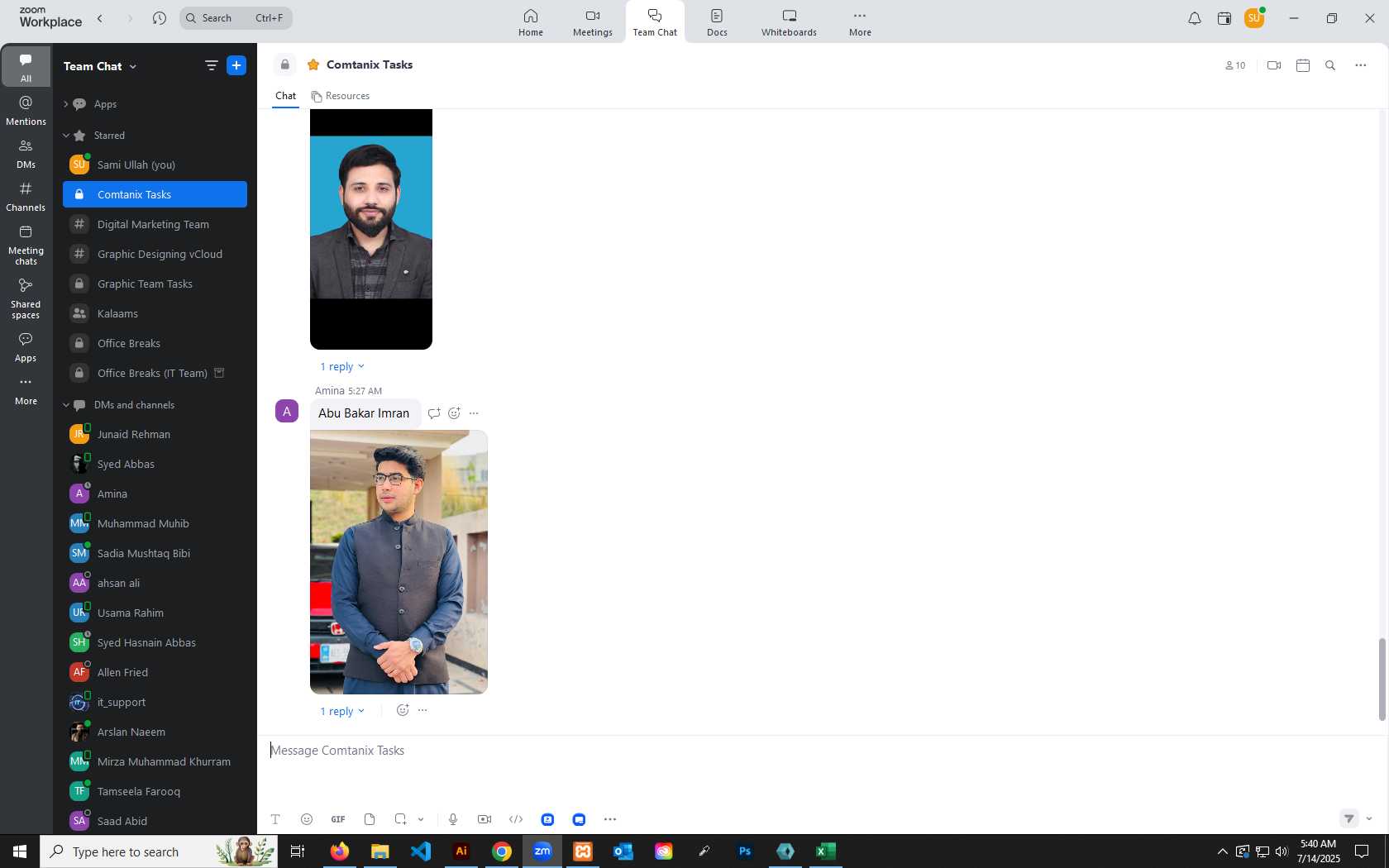Open the Digital Marketing Team channel

[x=155, y=224]
